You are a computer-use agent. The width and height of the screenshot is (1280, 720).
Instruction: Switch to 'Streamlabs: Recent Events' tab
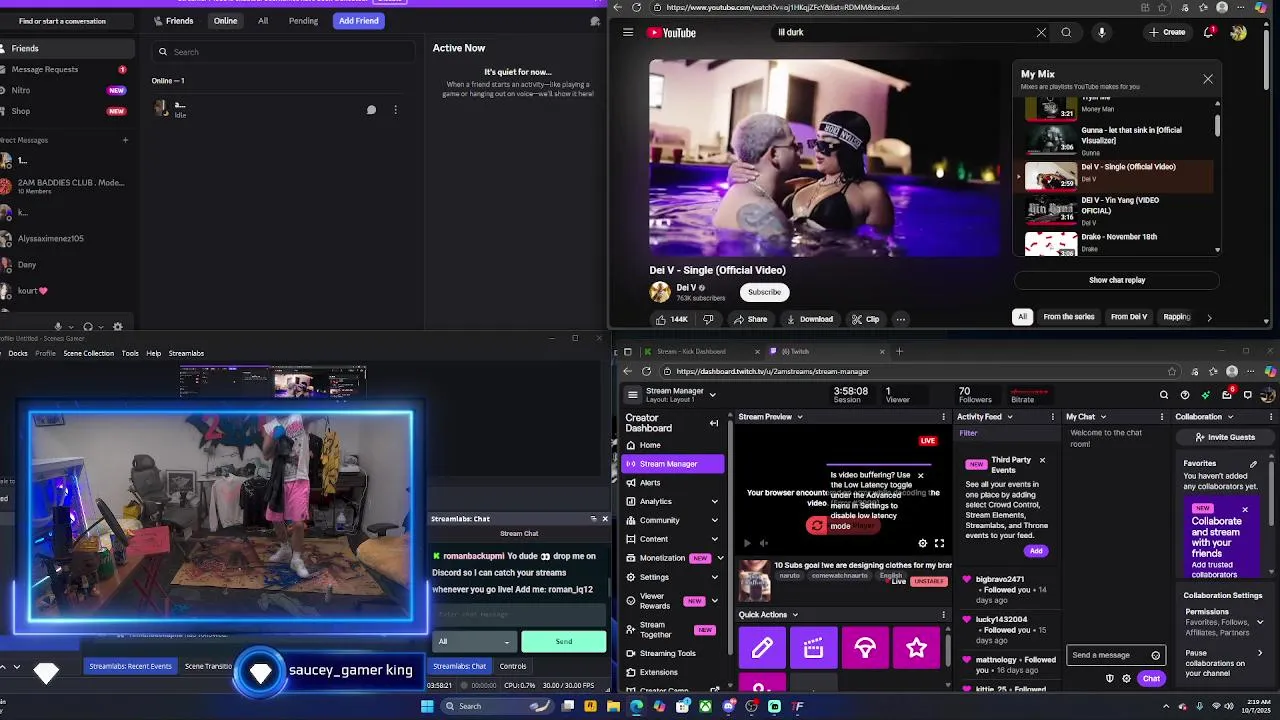pos(130,666)
